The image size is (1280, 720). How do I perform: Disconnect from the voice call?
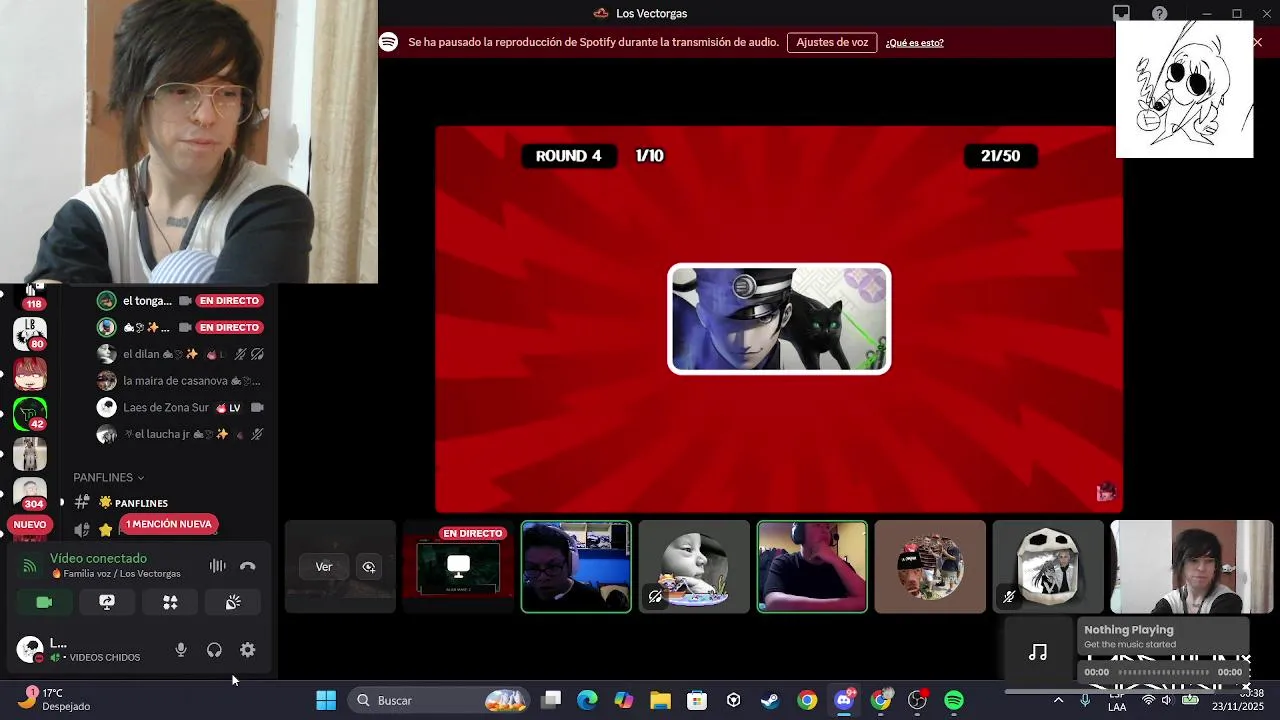(x=248, y=566)
